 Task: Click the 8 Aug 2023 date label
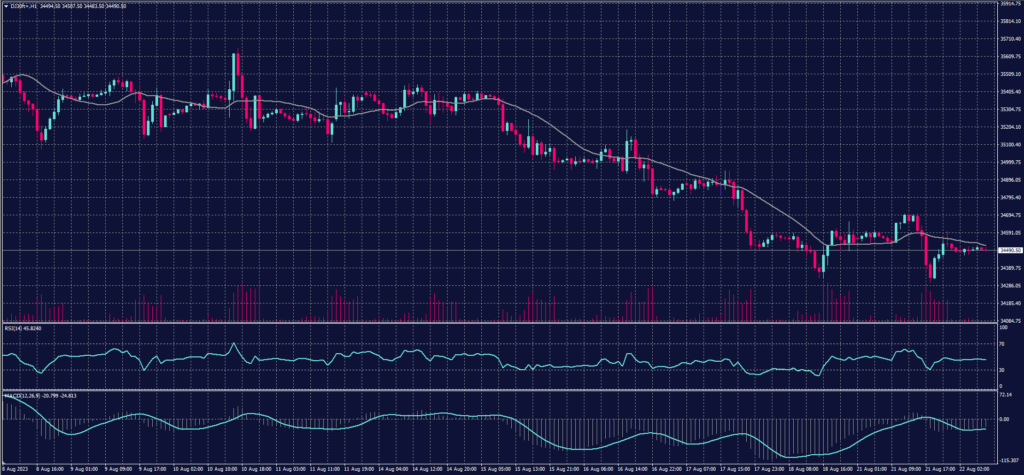click(18, 469)
